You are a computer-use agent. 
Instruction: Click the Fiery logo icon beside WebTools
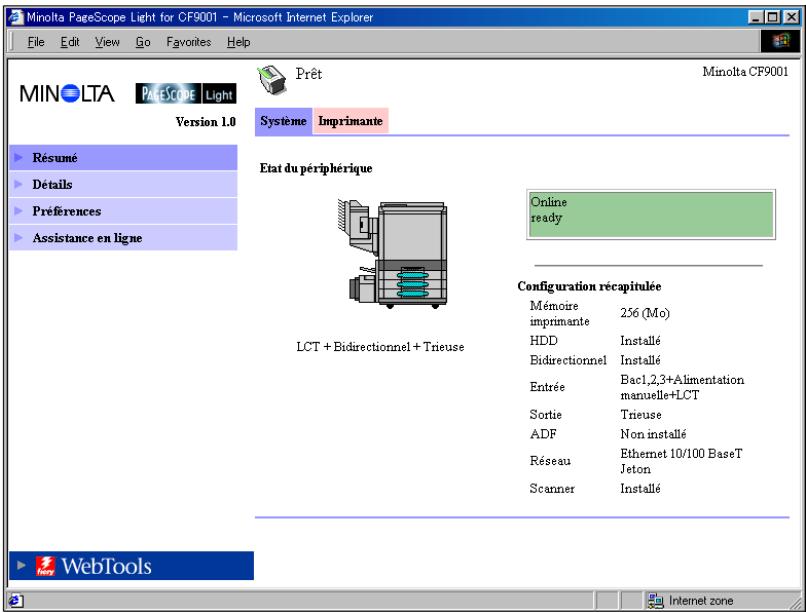tap(45, 566)
